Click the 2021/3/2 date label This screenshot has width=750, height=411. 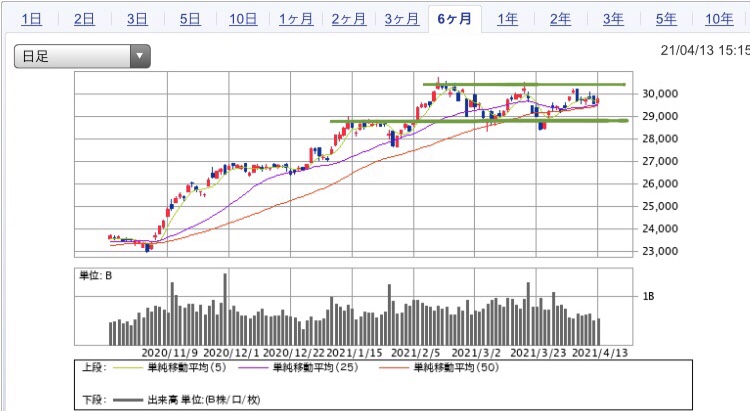[x=476, y=353]
